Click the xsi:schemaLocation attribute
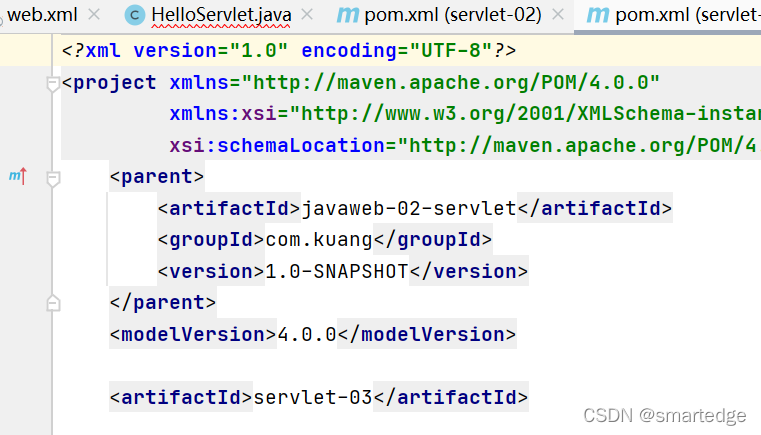Screen dimensions: 761x435 (x=277, y=146)
